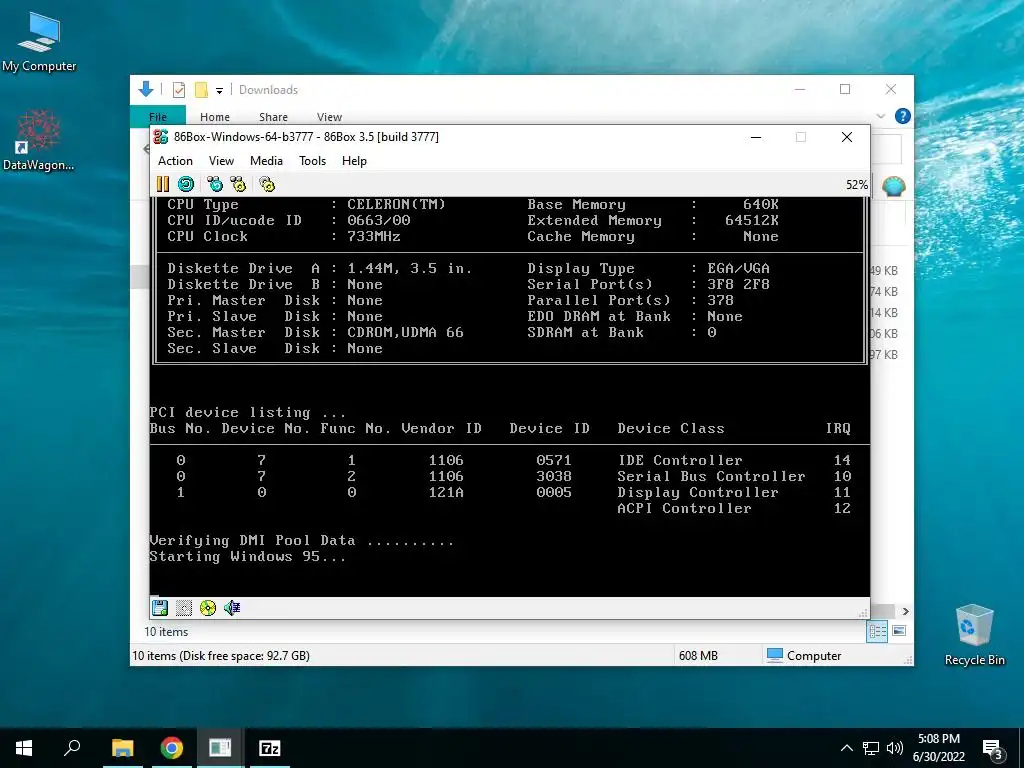This screenshot has width=1024, height=768.
Task: Select the Recycle Bin desktop icon
Action: (x=974, y=635)
